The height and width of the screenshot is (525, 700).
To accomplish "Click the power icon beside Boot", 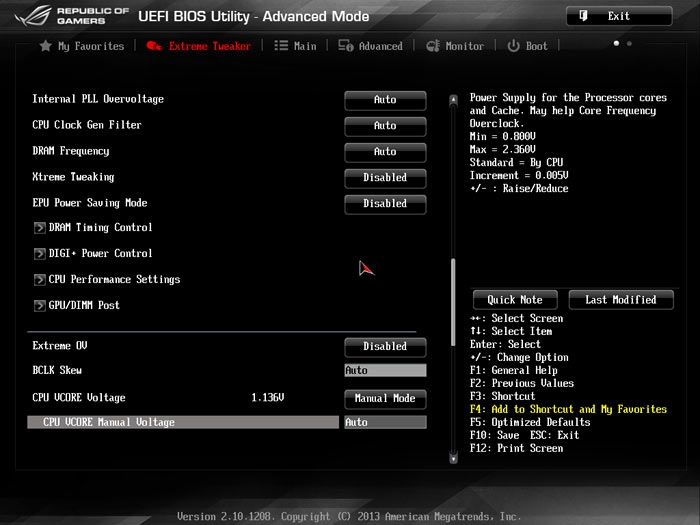I will point(514,46).
